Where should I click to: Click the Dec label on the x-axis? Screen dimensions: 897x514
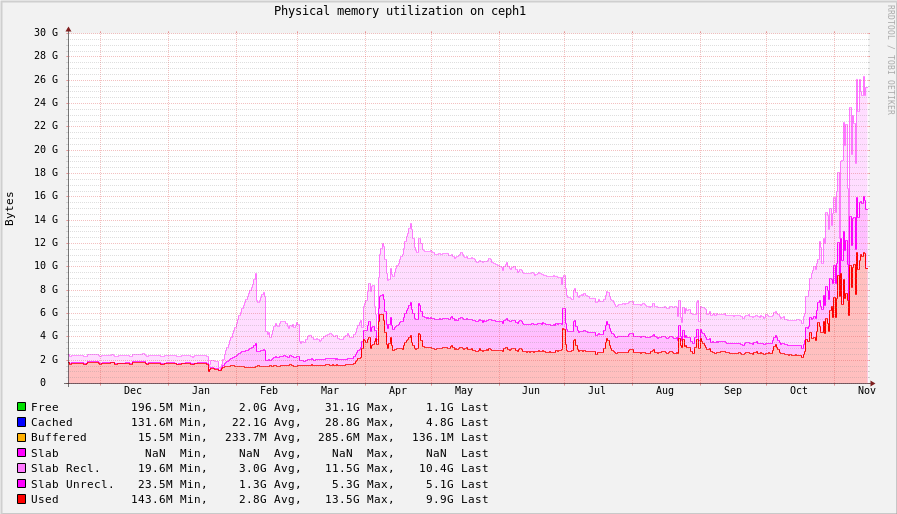[x=133, y=391]
